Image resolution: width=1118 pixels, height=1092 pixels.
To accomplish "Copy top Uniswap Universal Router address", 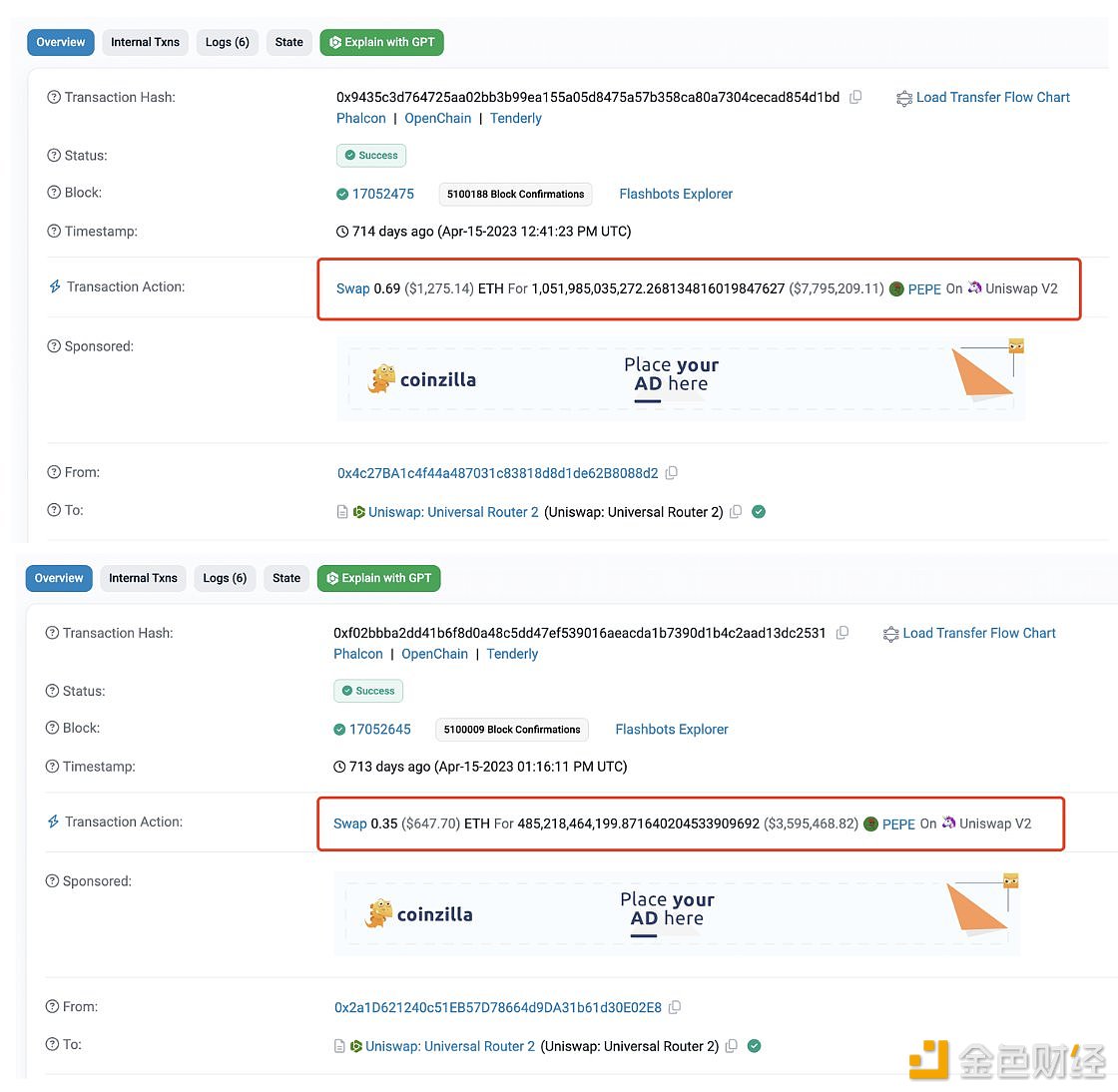I will [x=736, y=512].
